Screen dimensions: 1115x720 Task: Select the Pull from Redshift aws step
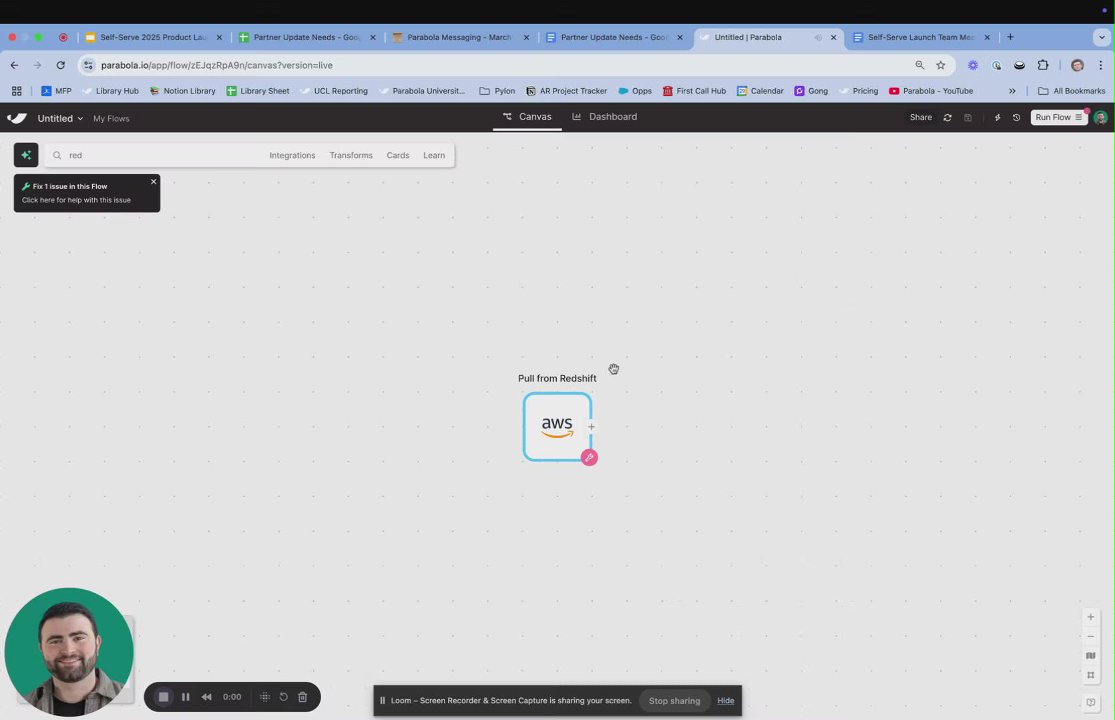pyautogui.click(x=557, y=426)
